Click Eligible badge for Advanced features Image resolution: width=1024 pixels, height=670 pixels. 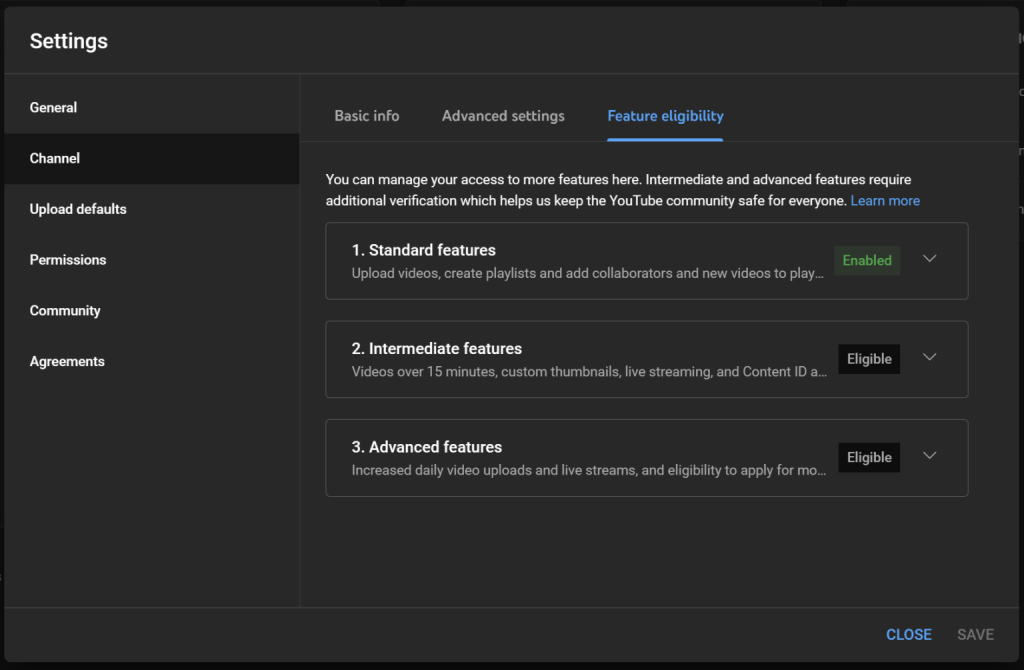coord(869,457)
